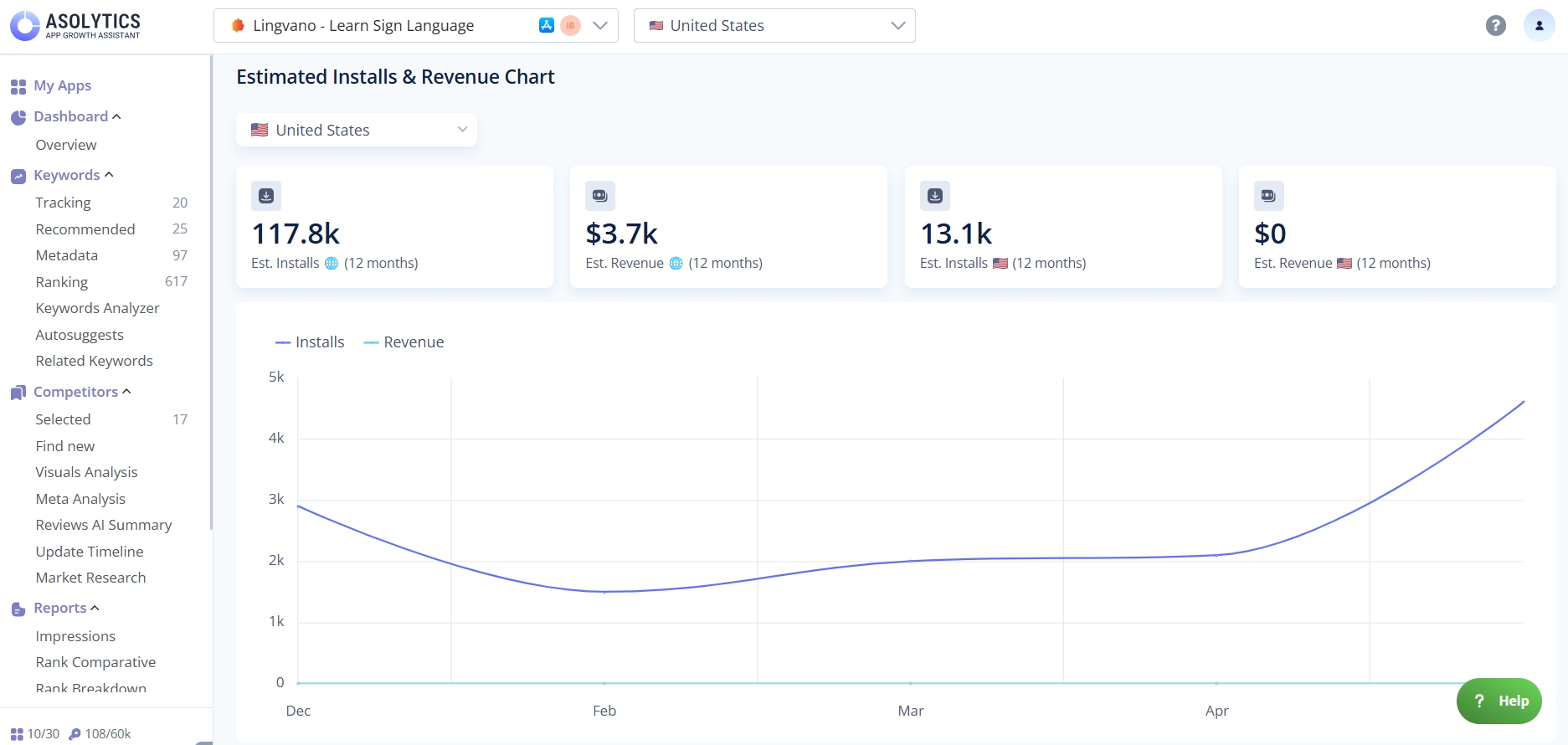Open the top bar United States country dropdown
Image resolution: width=1568 pixels, height=745 pixels.
click(x=774, y=26)
